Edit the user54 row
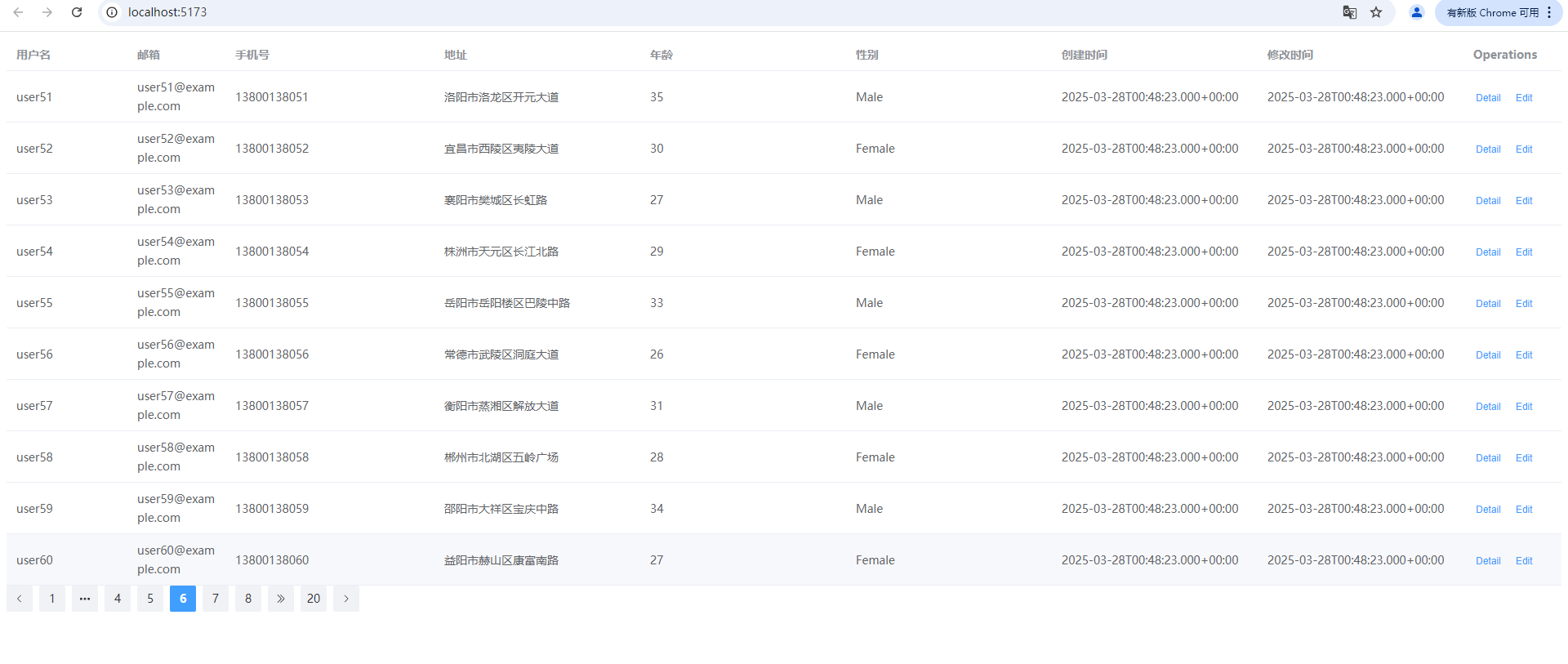1568x664 pixels. tap(1524, 252)
